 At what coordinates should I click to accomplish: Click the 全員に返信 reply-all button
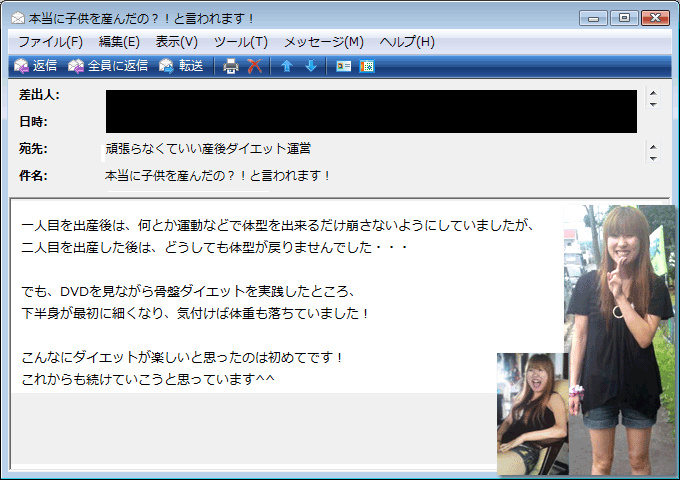tap(108, 66)
